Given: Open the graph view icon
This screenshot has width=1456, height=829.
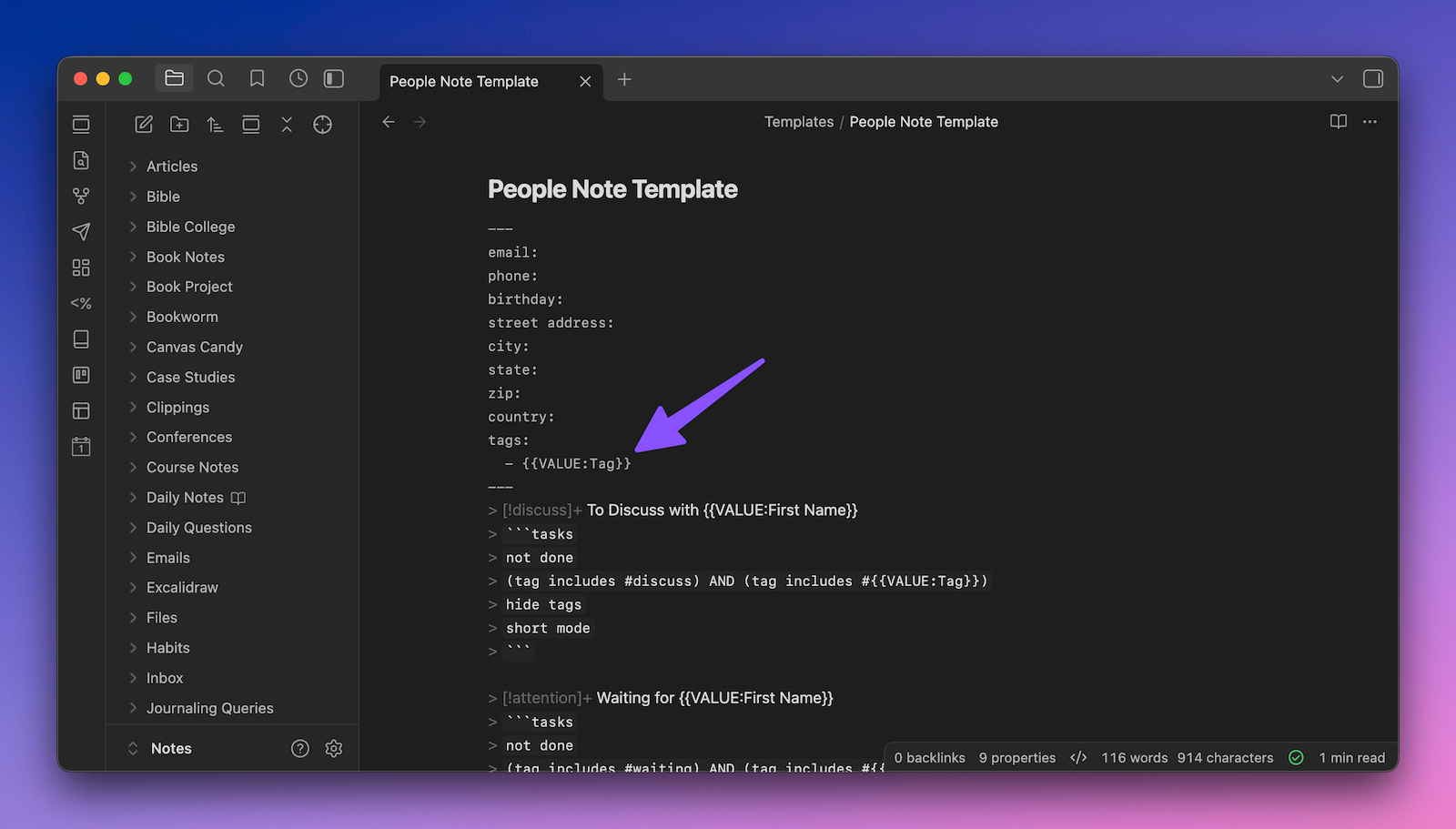Looking at the screenshot, I should 81,196.
